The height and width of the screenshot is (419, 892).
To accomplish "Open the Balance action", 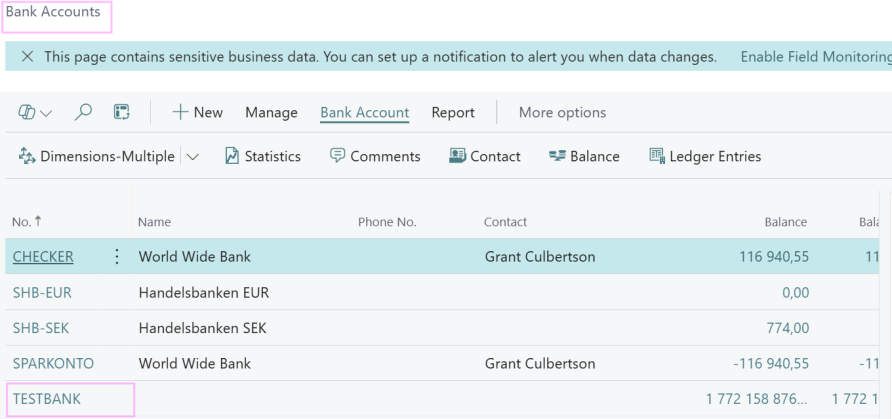I will [584, 156].
